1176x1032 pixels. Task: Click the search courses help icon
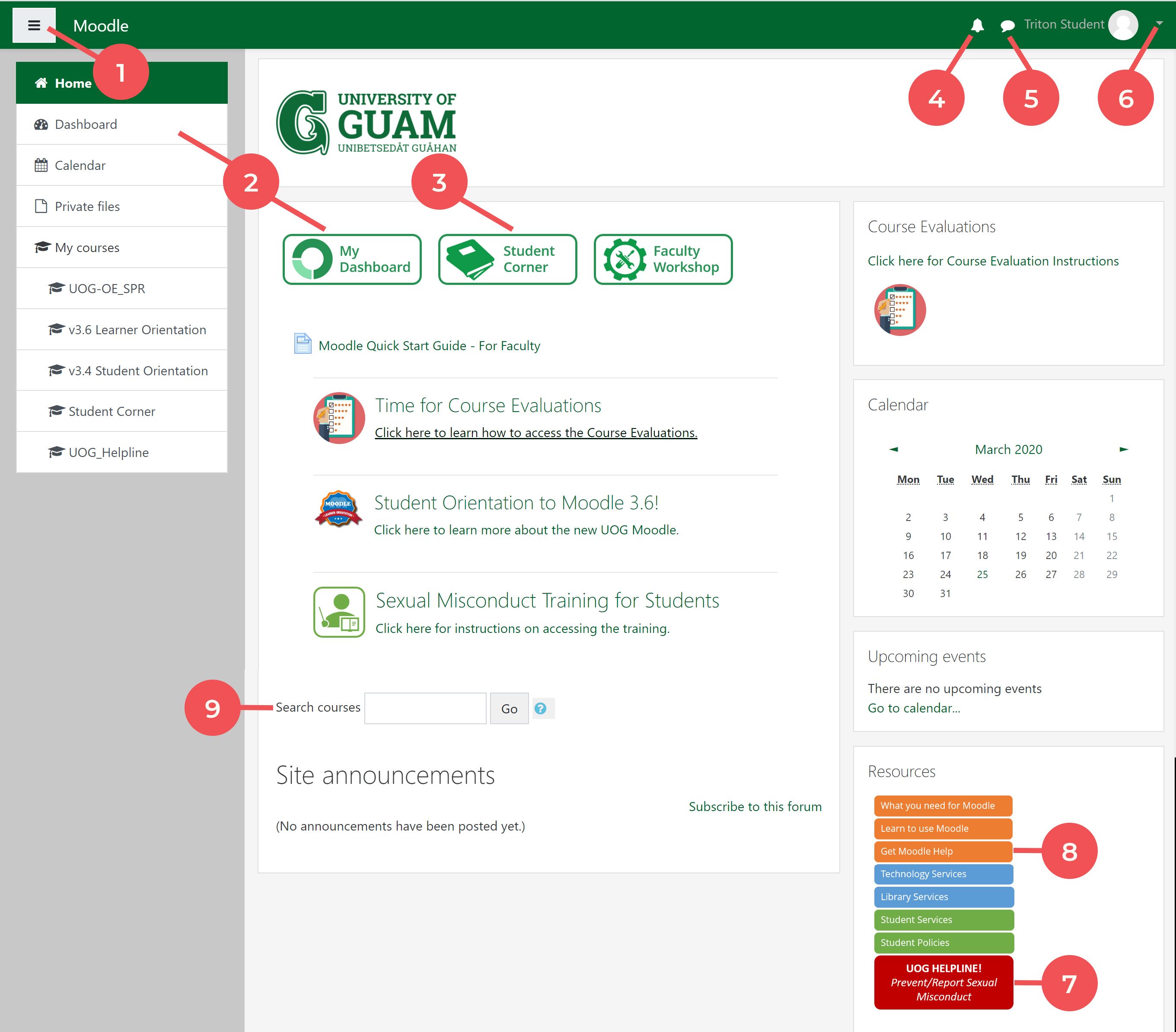tap(540, 708)
